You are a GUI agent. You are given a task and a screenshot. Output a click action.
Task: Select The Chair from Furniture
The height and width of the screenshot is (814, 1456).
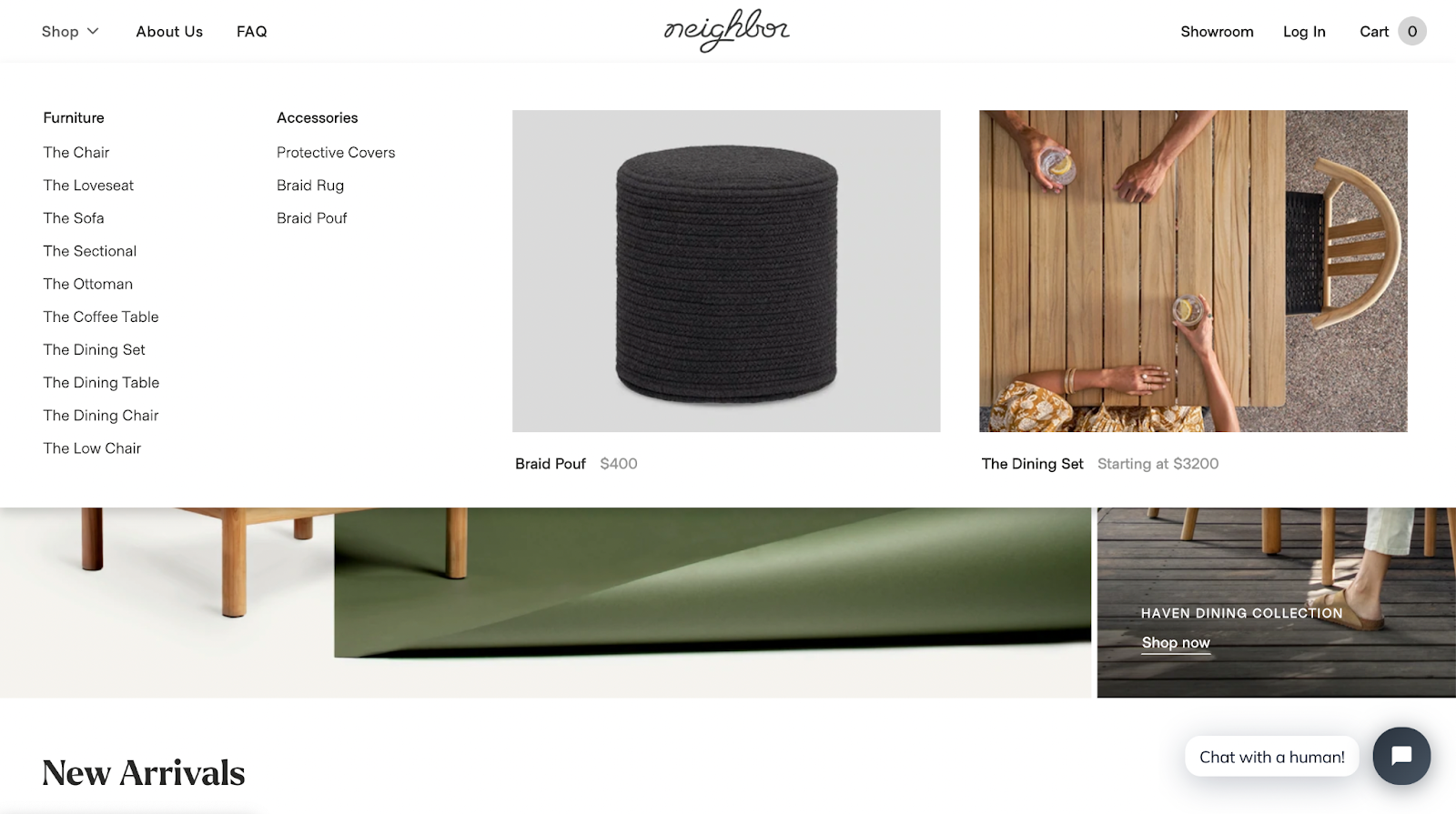point(76,153)
